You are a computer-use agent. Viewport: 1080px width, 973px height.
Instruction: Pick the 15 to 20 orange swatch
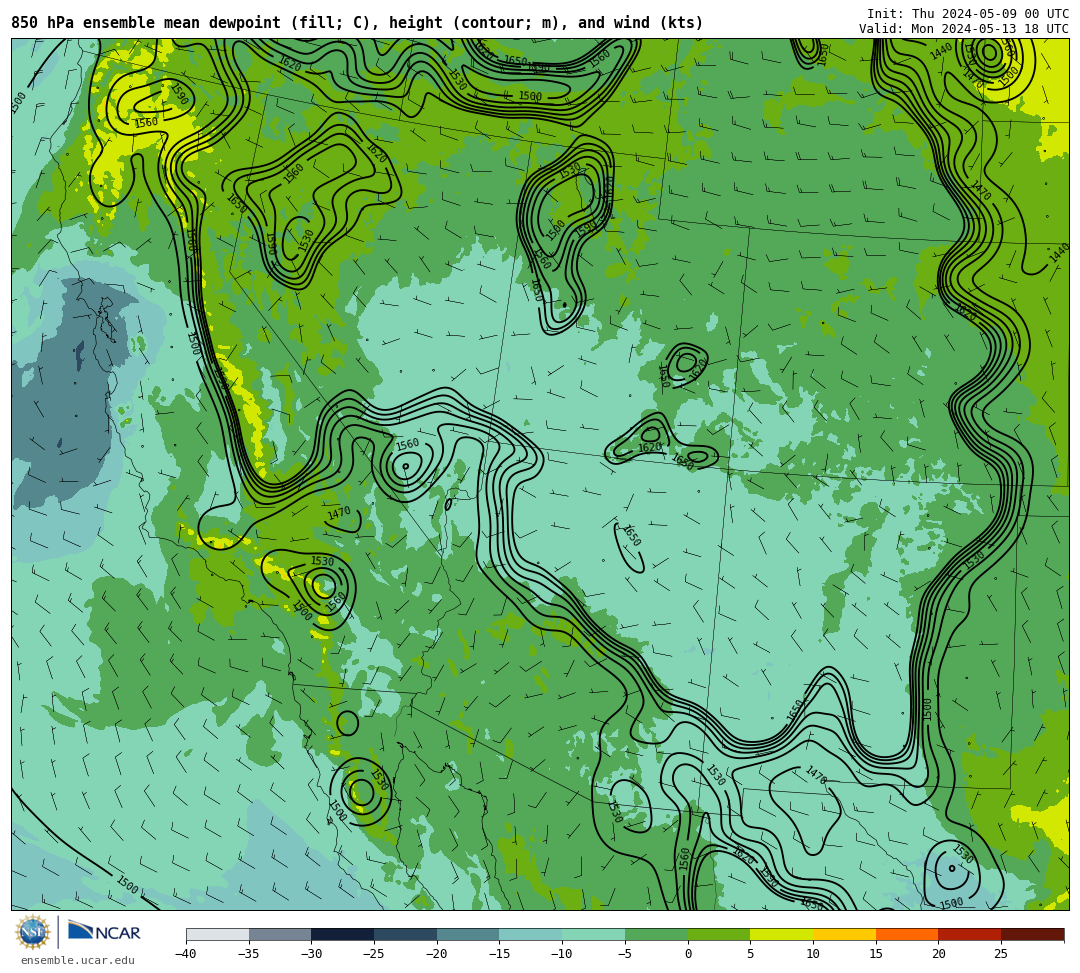(x=907, y=934)
